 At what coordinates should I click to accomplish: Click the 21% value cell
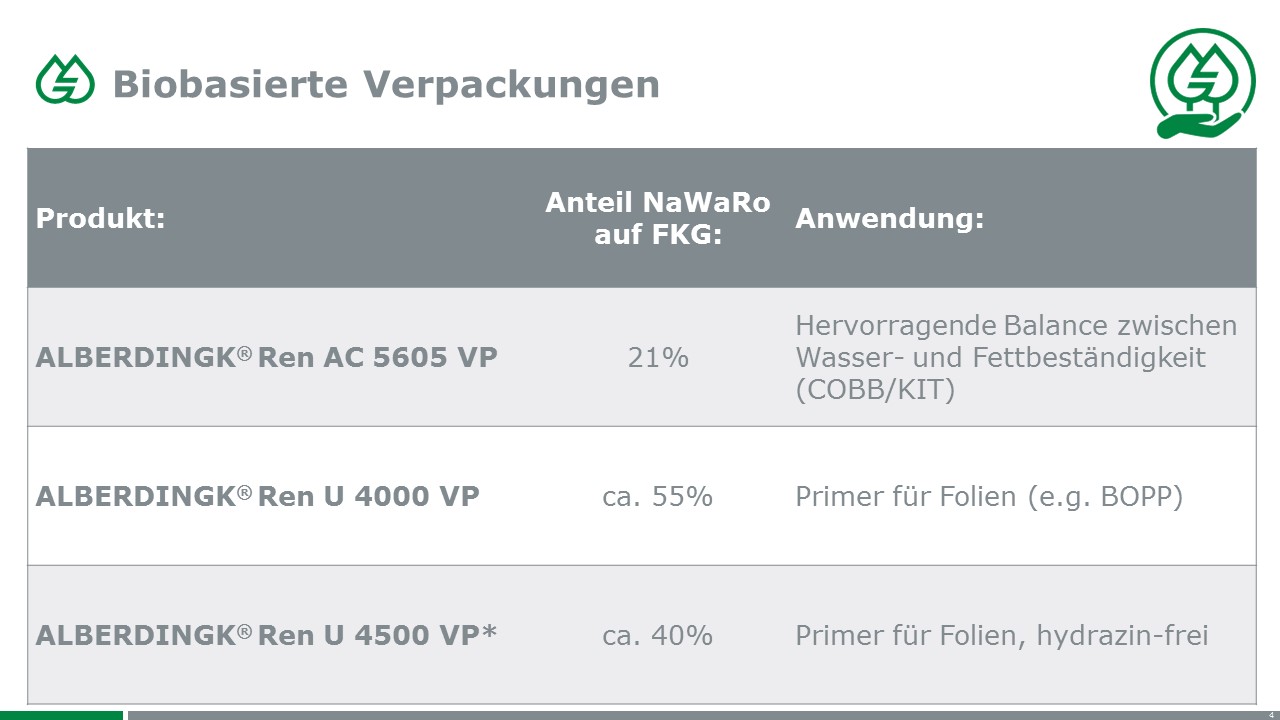(658, 357)
